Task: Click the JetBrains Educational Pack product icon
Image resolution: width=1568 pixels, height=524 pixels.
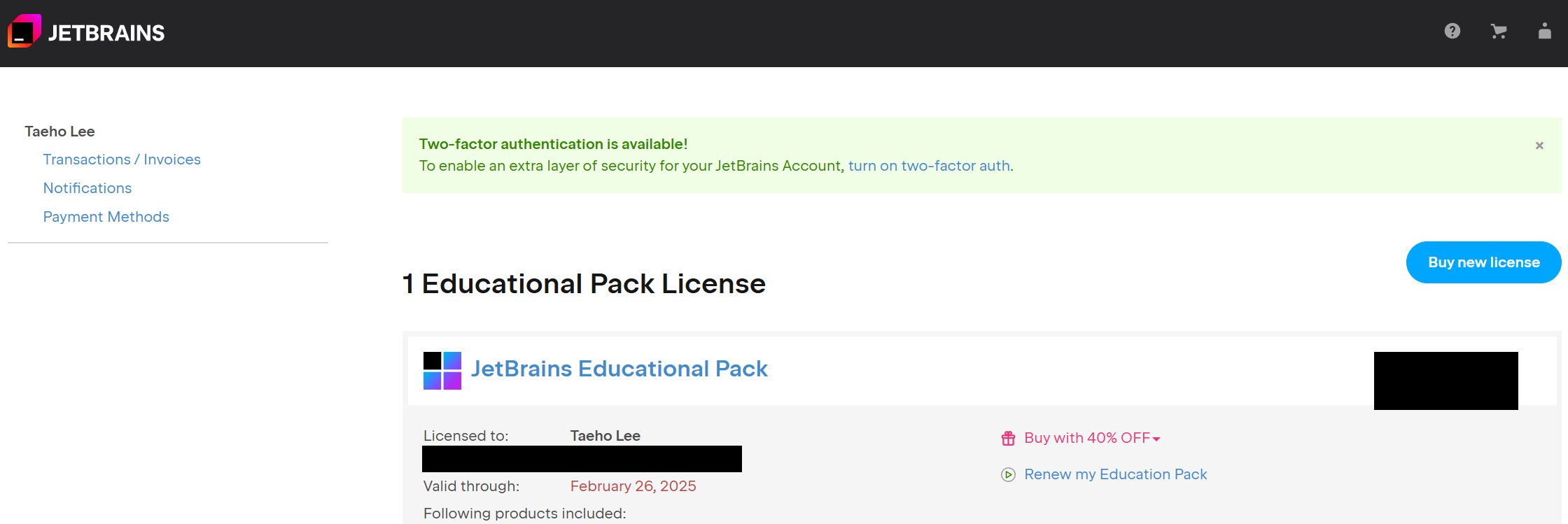Action: tap(442, 371)
